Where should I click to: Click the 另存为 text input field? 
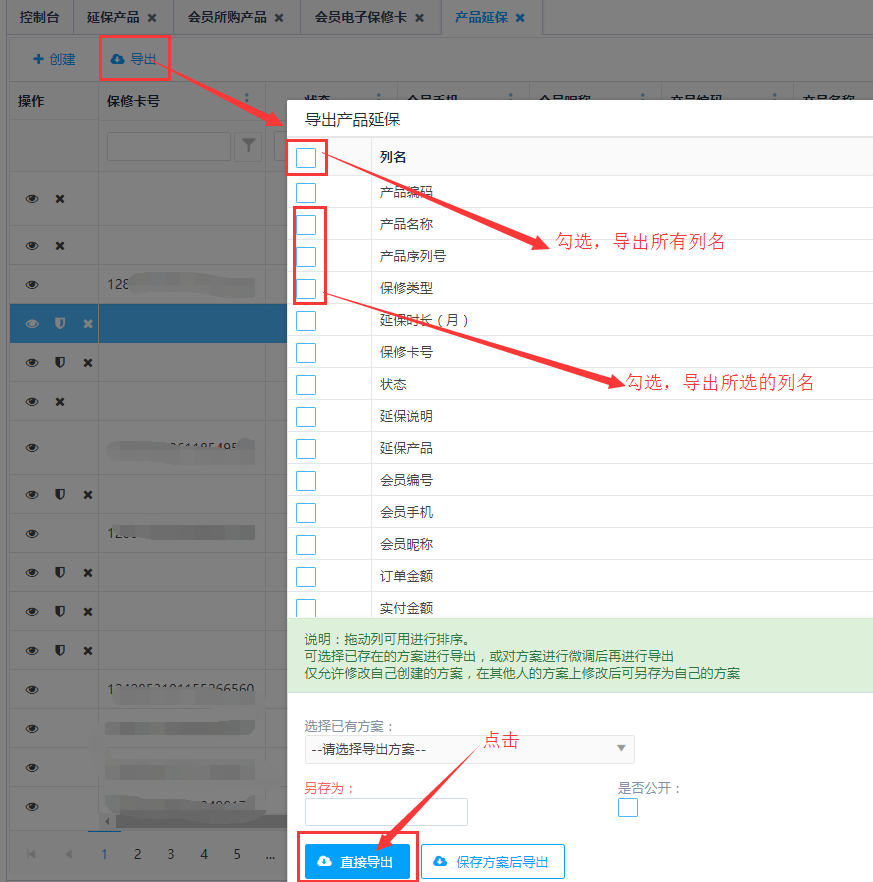(386, 811)
